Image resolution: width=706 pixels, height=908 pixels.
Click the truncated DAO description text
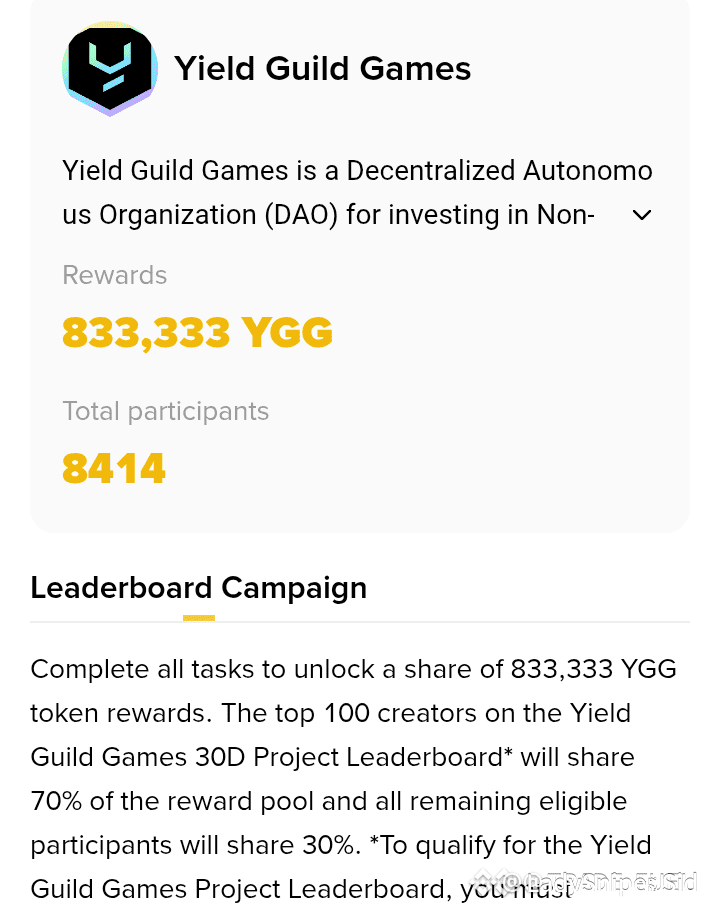[x=328, y=215]
